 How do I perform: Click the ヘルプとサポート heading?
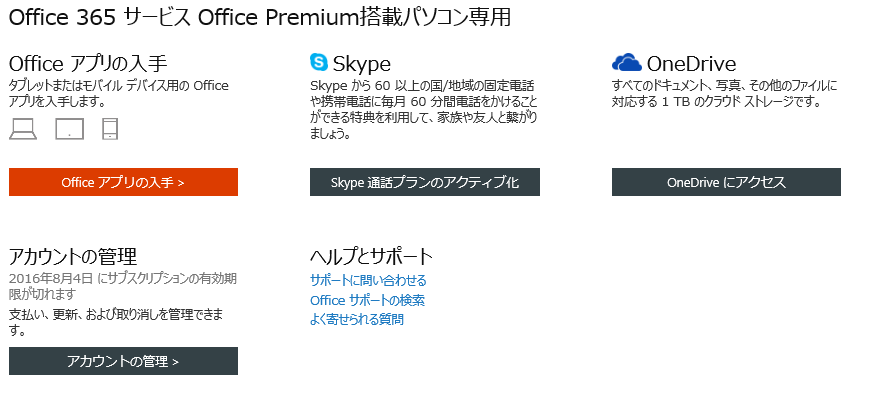click(371, 257)
